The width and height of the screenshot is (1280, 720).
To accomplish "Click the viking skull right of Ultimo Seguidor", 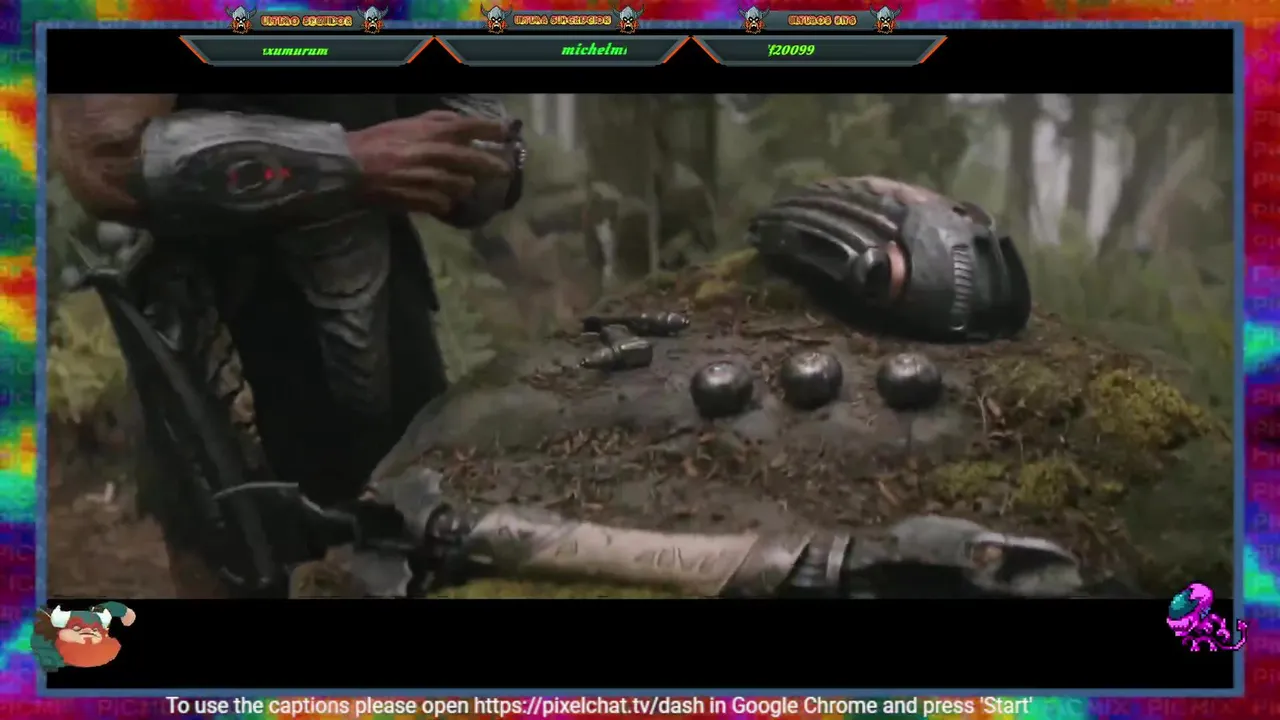I will click(373, 18).
